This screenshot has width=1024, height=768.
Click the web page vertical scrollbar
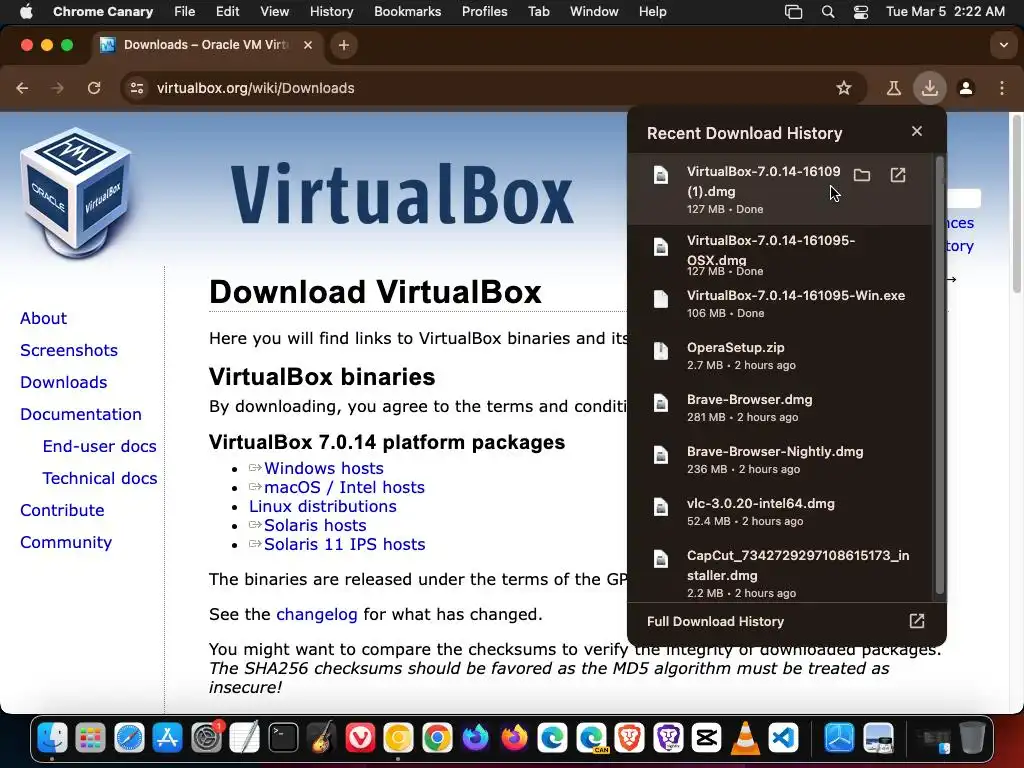pyautogui.click(x=1017, y=204)
